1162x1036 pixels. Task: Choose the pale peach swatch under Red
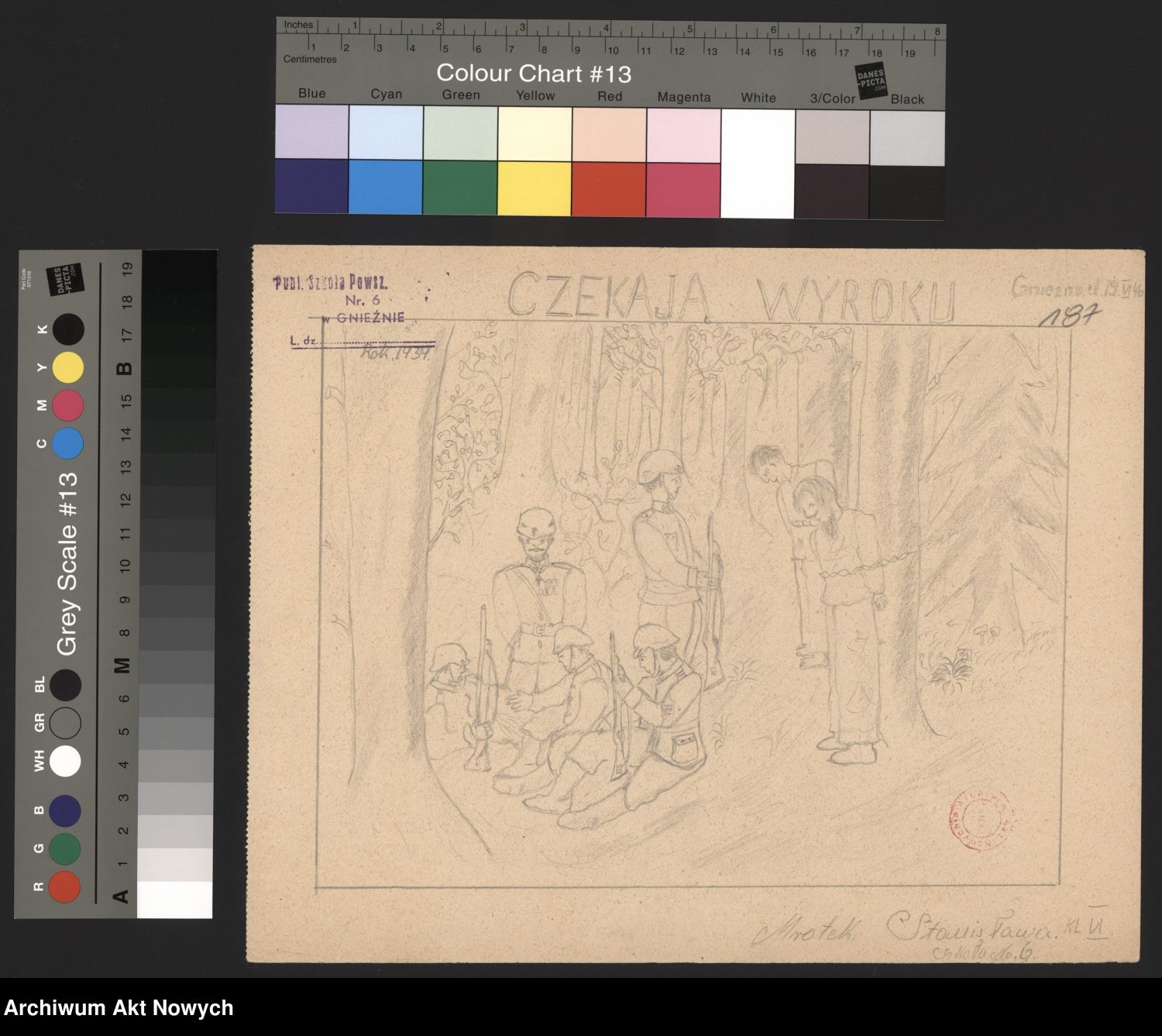pos(609,134)
